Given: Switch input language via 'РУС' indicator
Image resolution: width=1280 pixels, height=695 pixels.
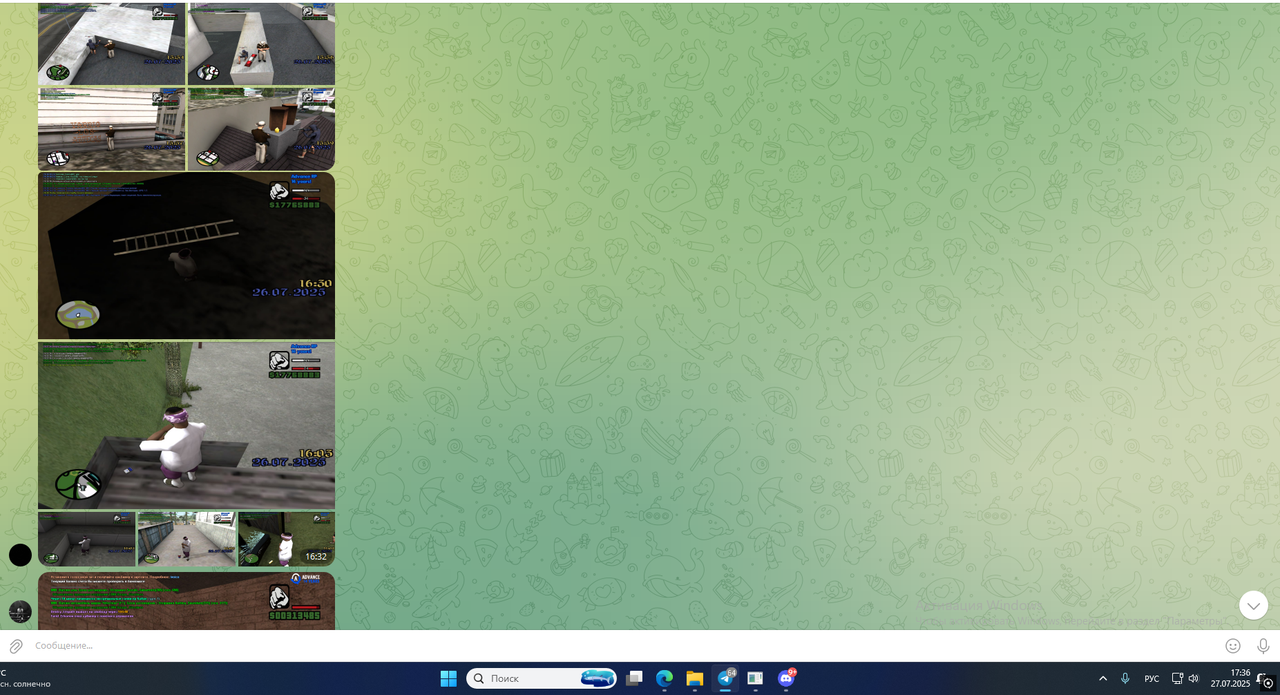Looking at the screenshot, I should coord(1152,678).
